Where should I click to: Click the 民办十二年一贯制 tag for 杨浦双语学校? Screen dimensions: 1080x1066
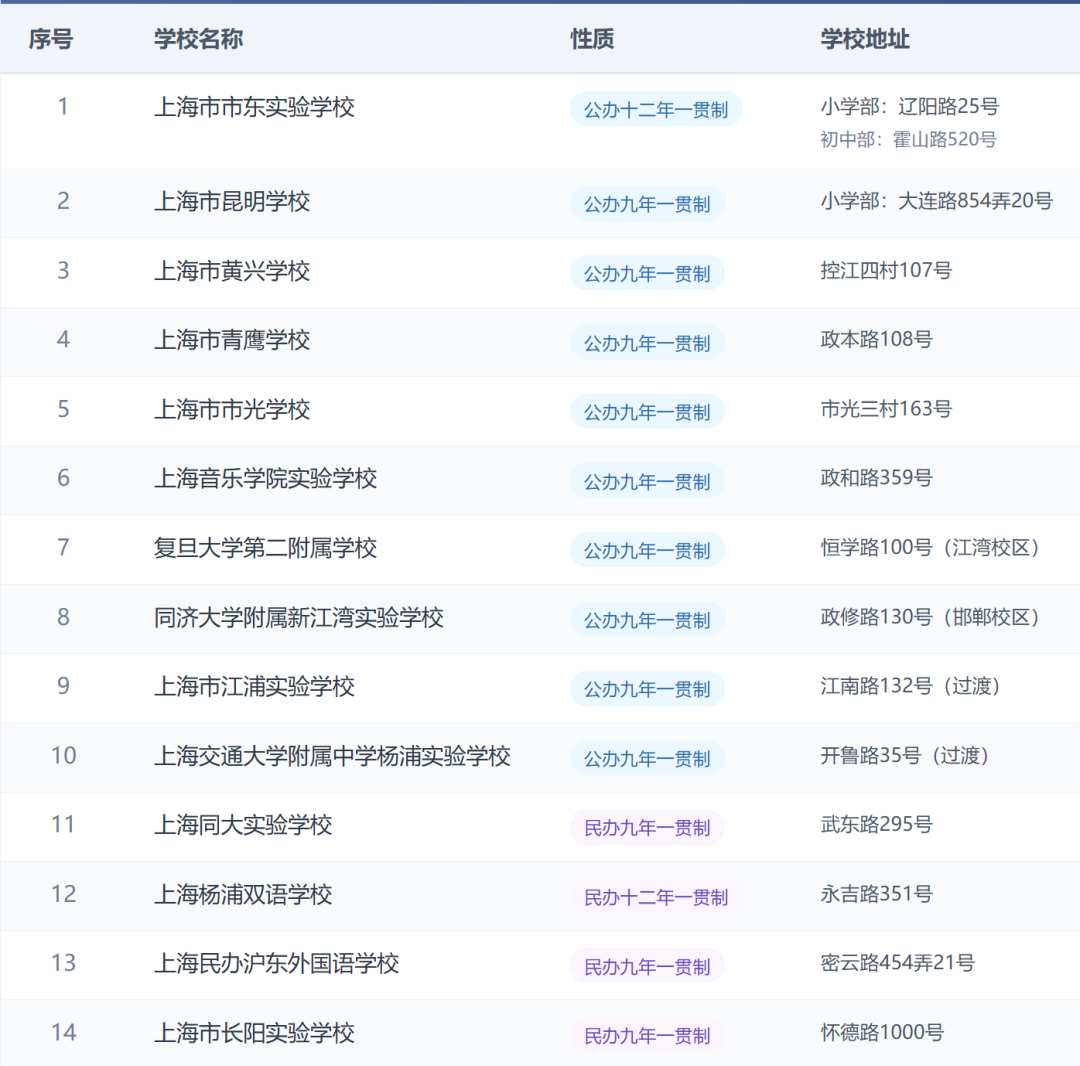click(656, 897)
